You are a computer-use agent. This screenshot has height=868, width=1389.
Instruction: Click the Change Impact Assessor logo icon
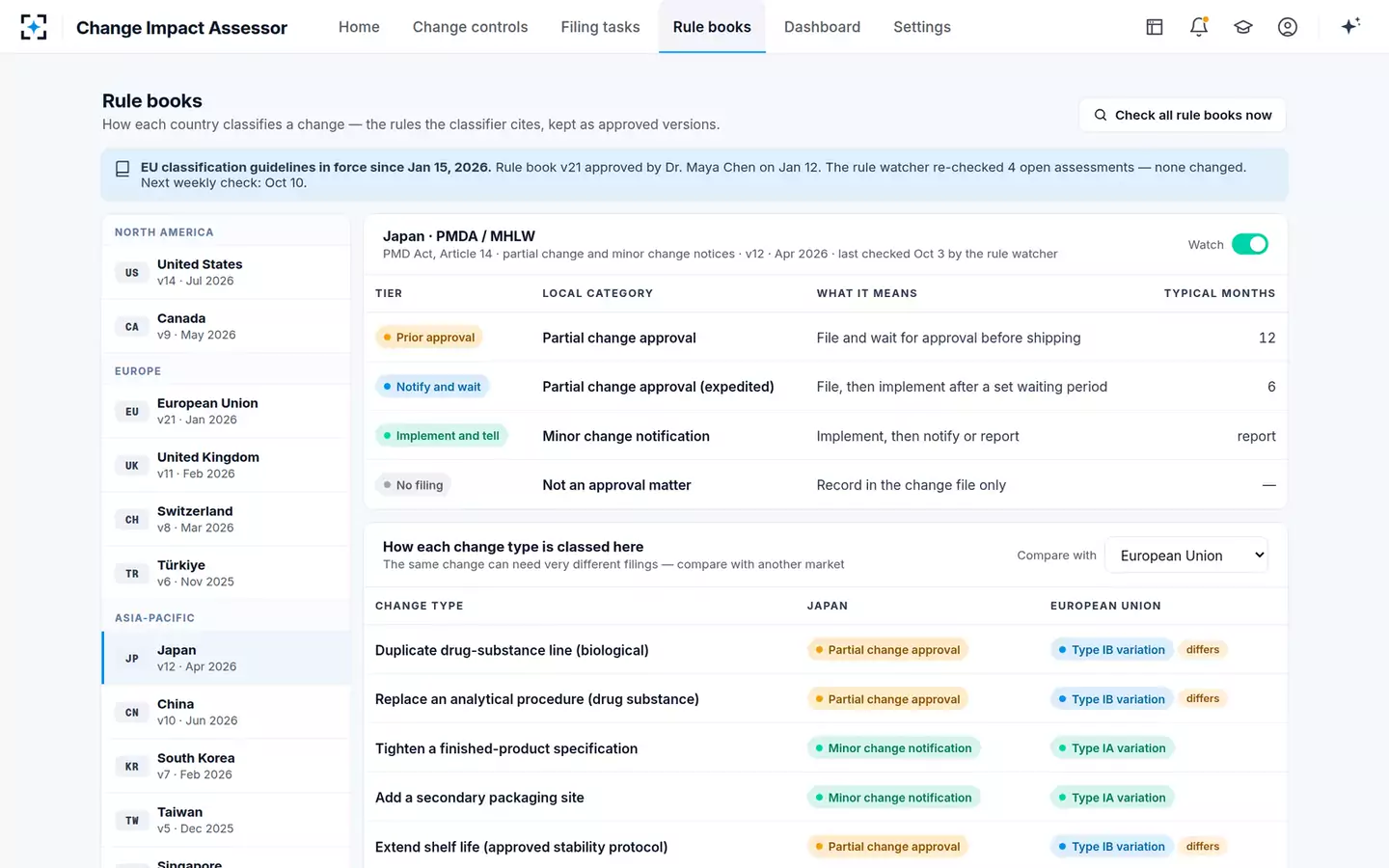34,27
